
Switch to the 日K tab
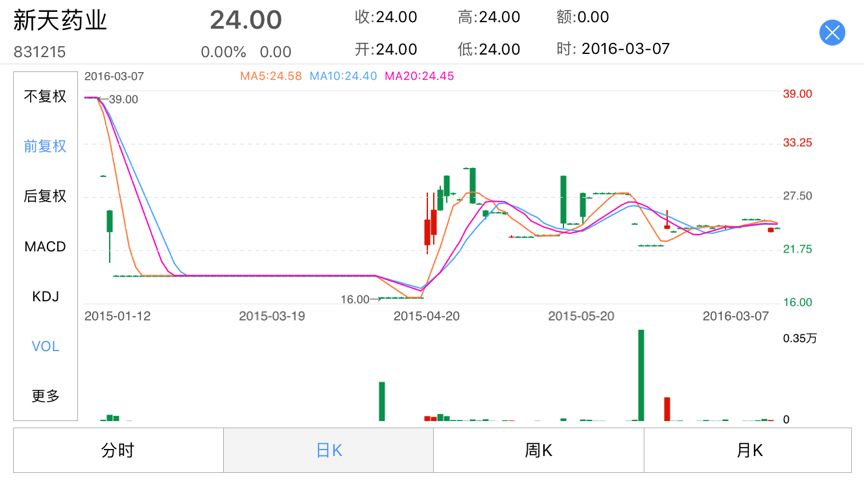pos(328,450)
